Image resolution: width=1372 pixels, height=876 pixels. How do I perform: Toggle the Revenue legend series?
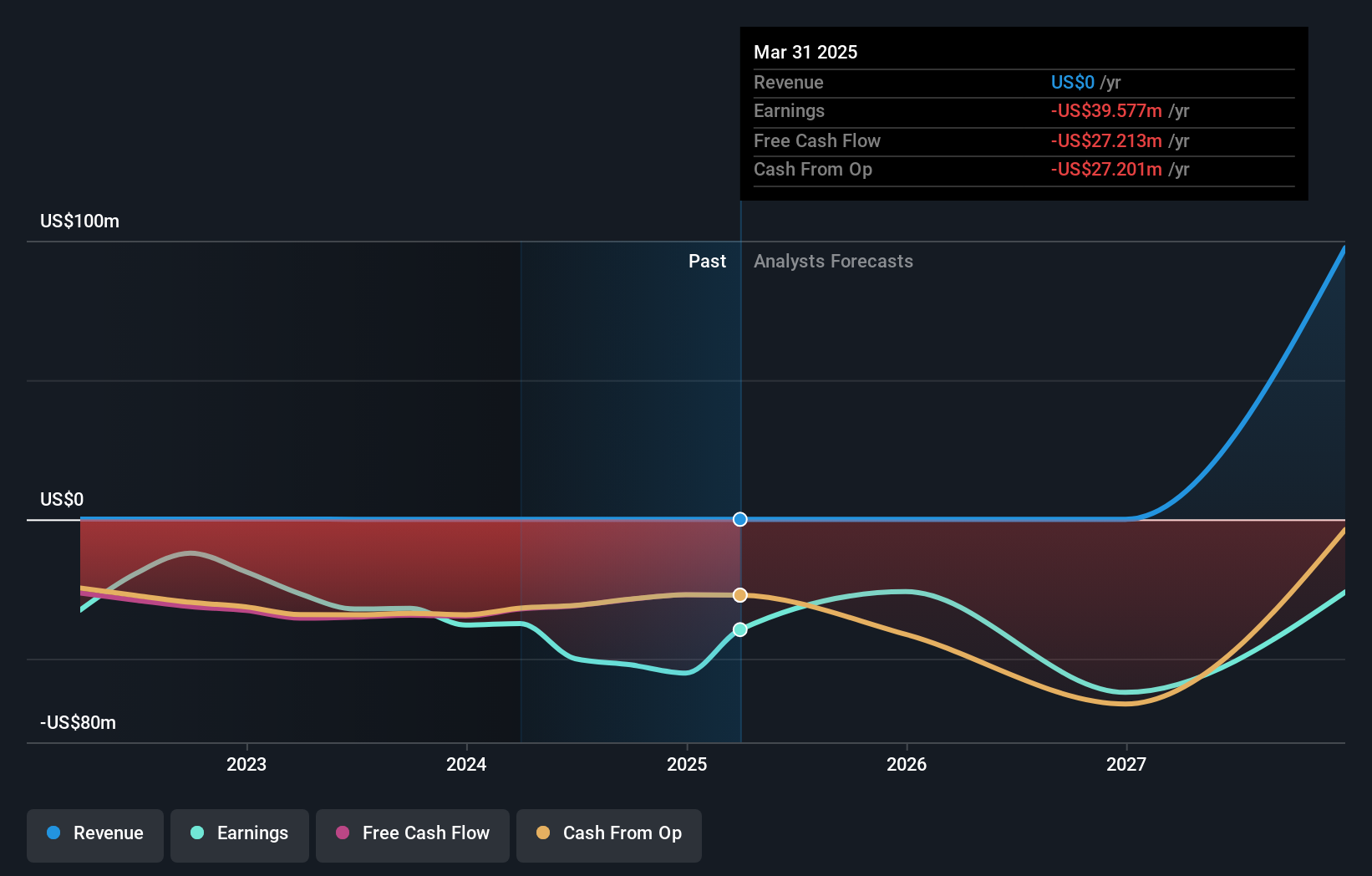[x=95, y=835]
